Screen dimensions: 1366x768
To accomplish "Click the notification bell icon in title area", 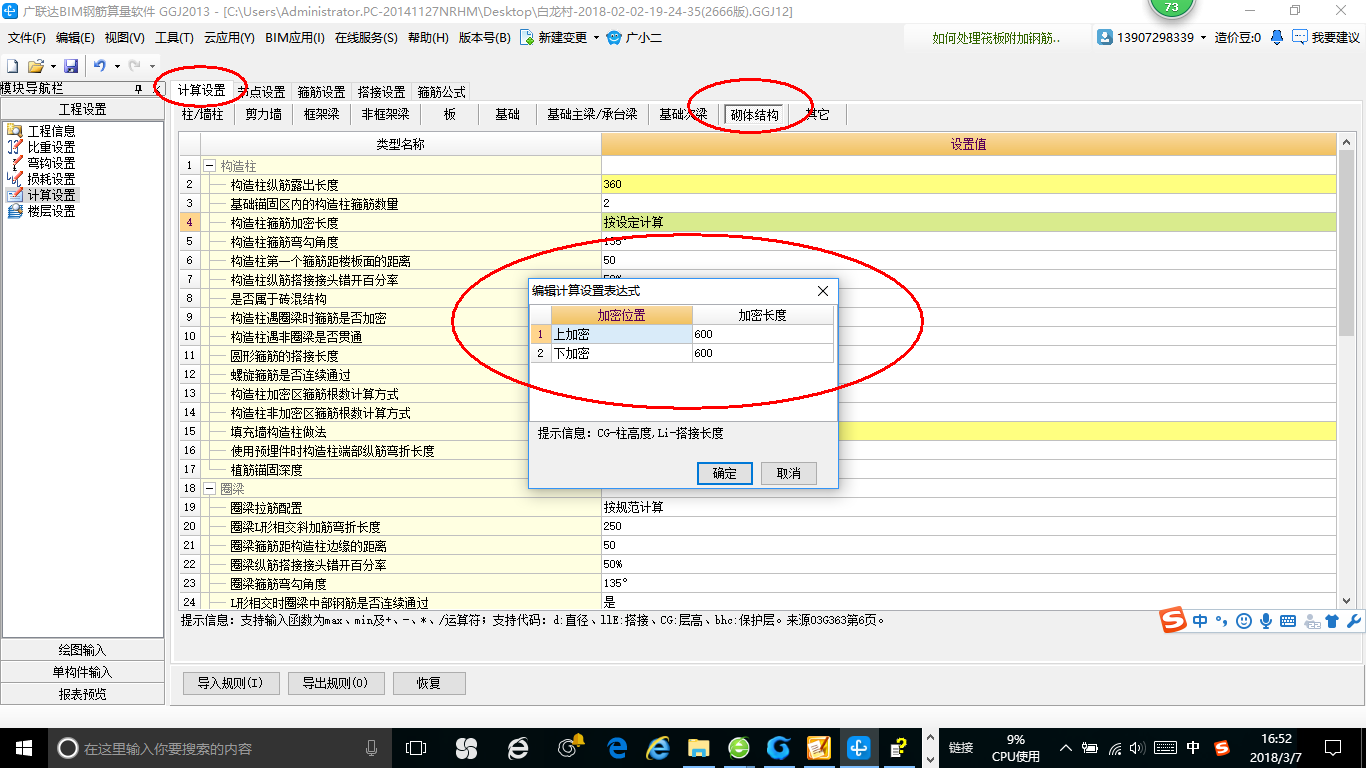I will click(x=1277, y=37).
